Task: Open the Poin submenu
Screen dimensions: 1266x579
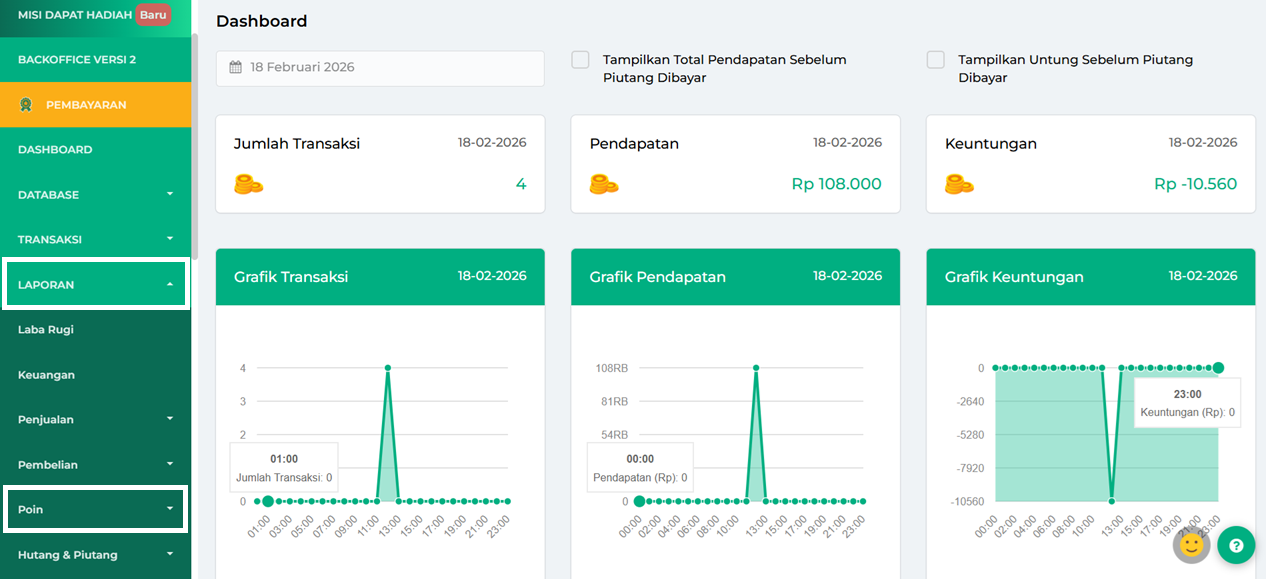Action: (x=95, y=509)
